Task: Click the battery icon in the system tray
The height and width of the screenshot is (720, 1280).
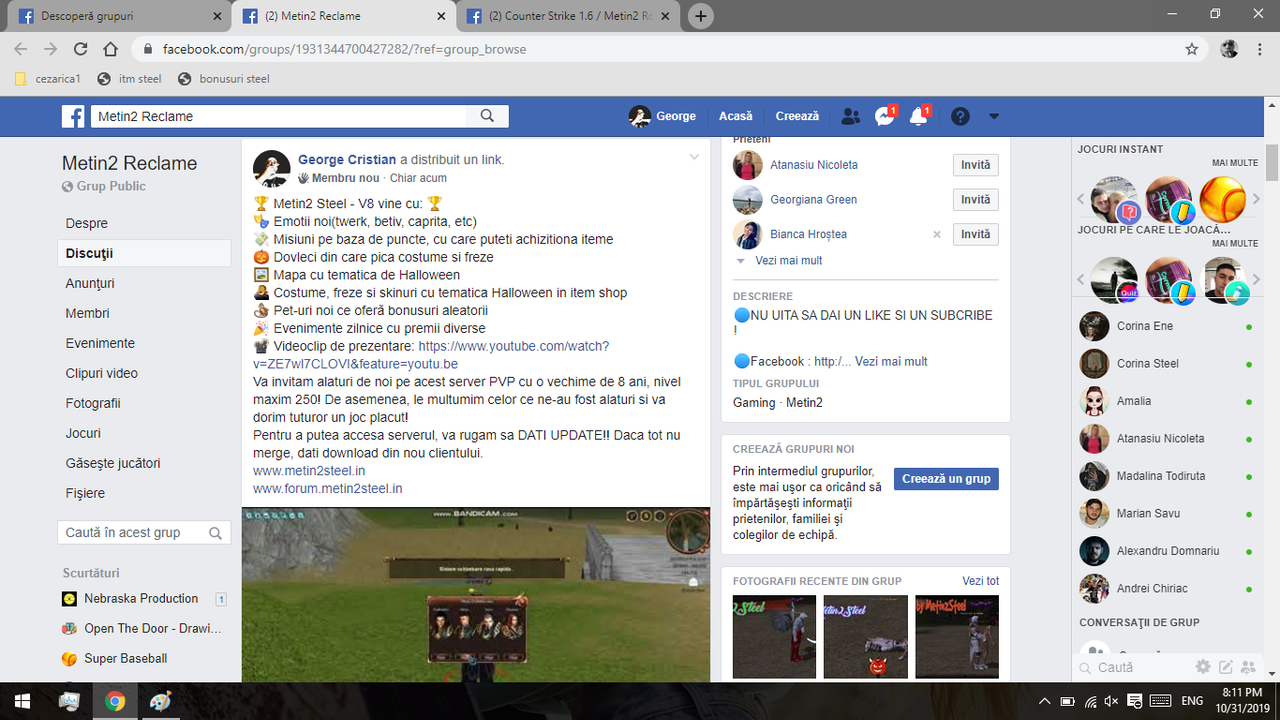Action: tap(1068, 701)
